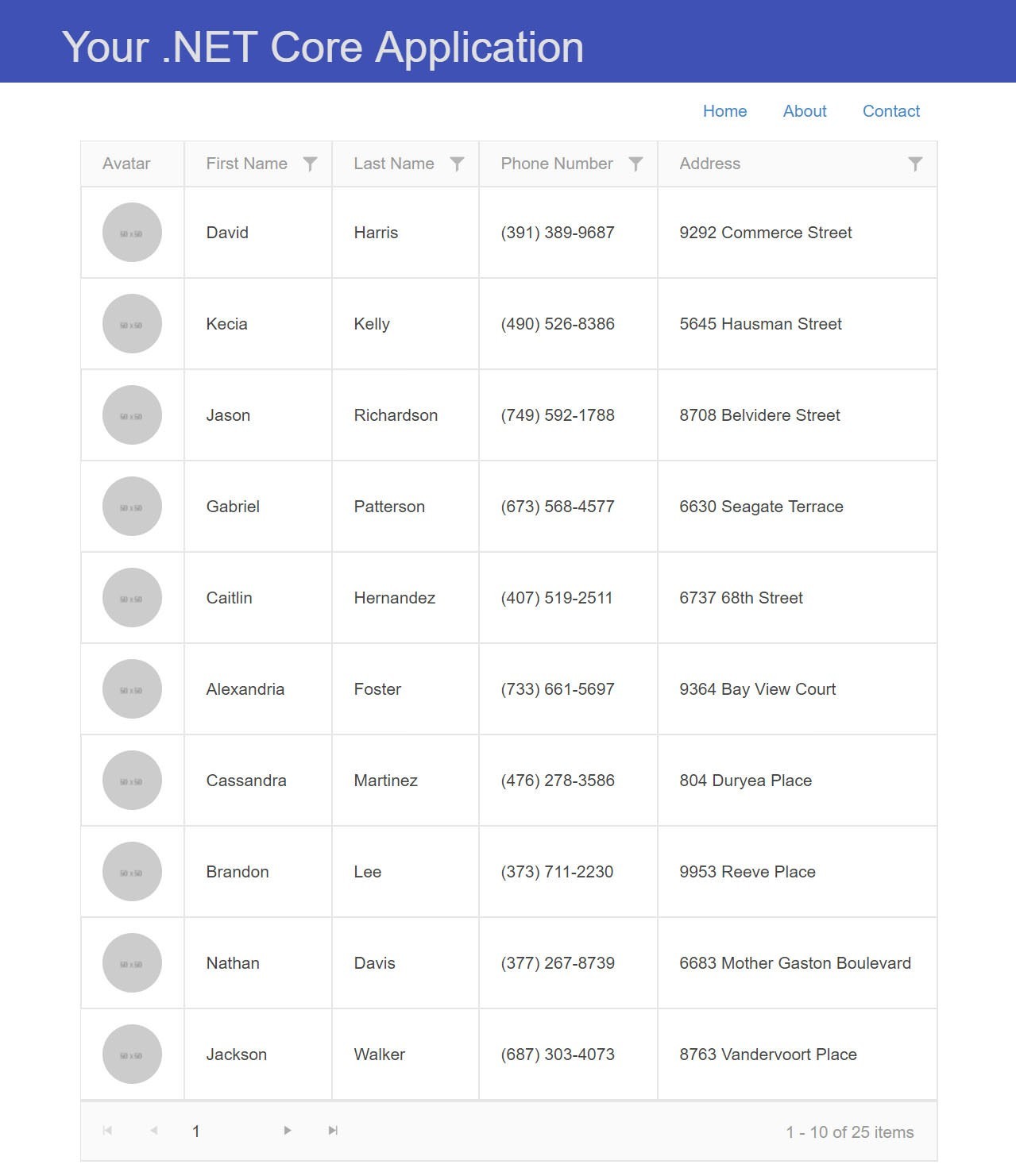This screenshot has width=1016, height=1176.
Task: Open the Contact page
Action: pos(890,111)
